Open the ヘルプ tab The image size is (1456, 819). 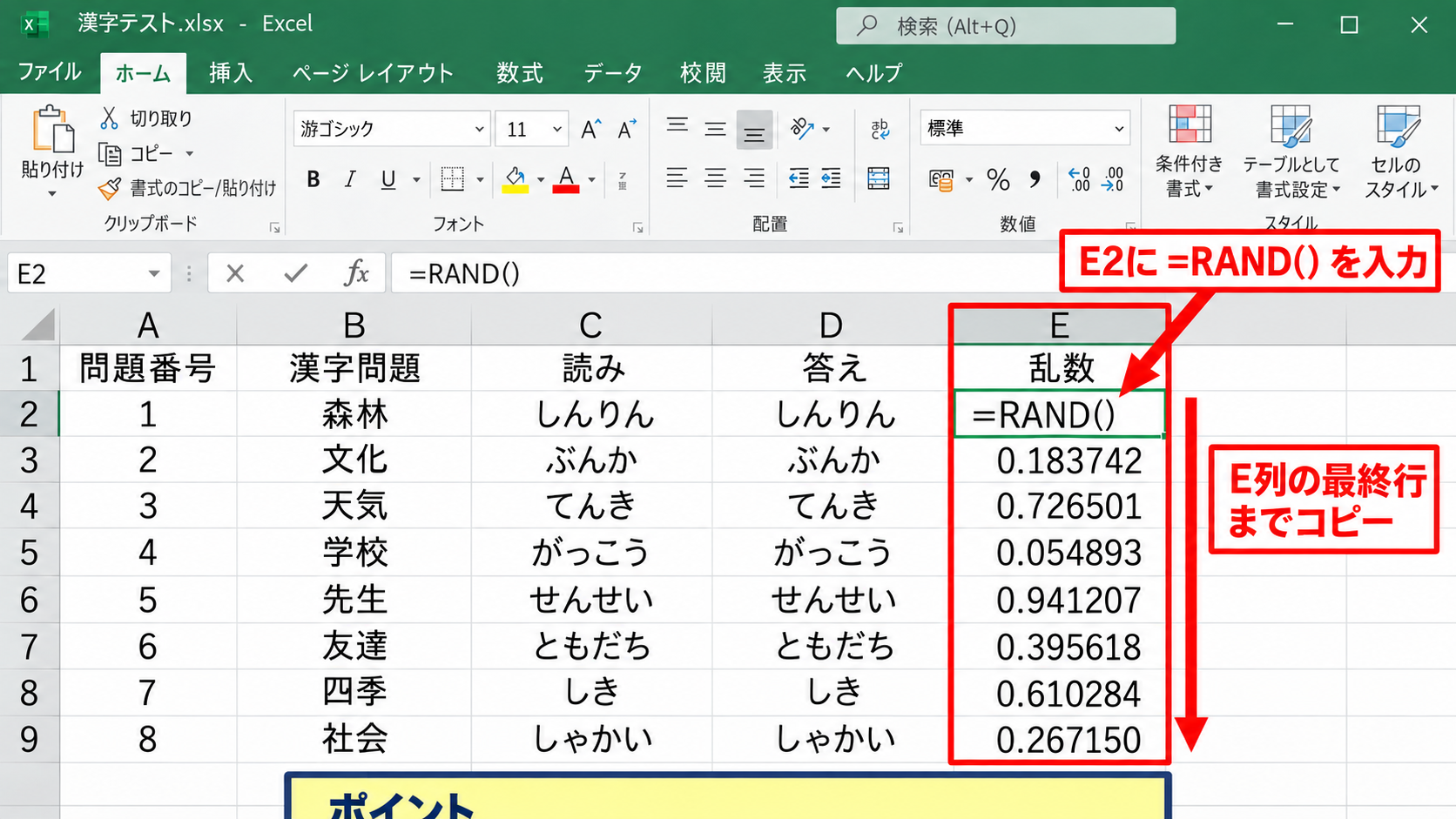tap(874, 73)
